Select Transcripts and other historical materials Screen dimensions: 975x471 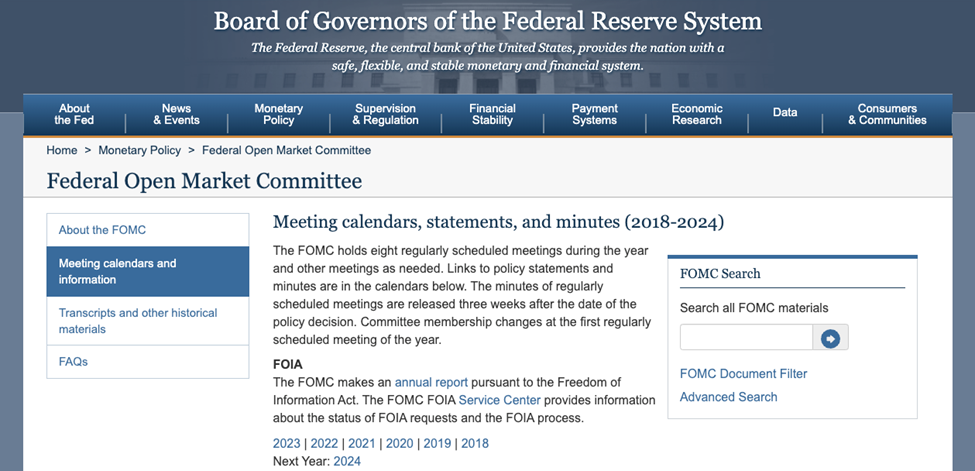(x=138, y=321)
